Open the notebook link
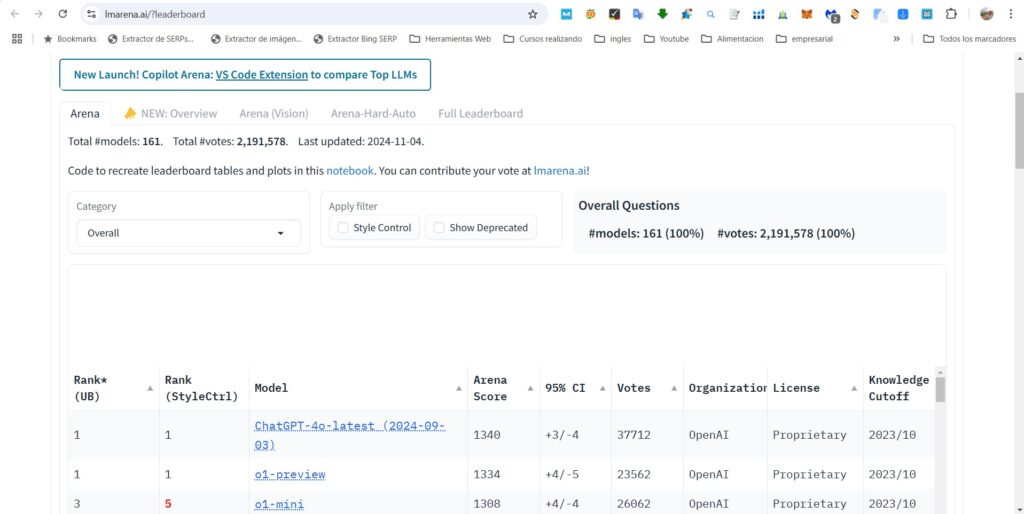 tap(350, 171)
